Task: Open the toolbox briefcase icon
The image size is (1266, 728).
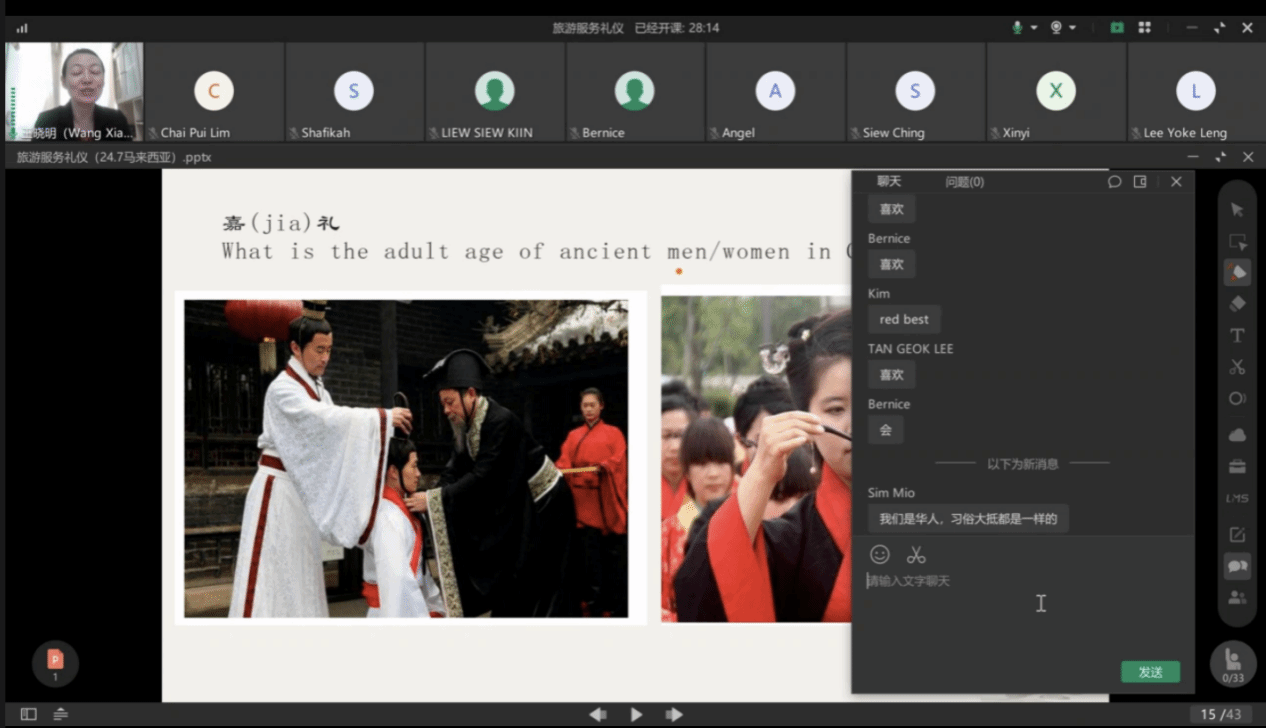Action: point(1237,467)
